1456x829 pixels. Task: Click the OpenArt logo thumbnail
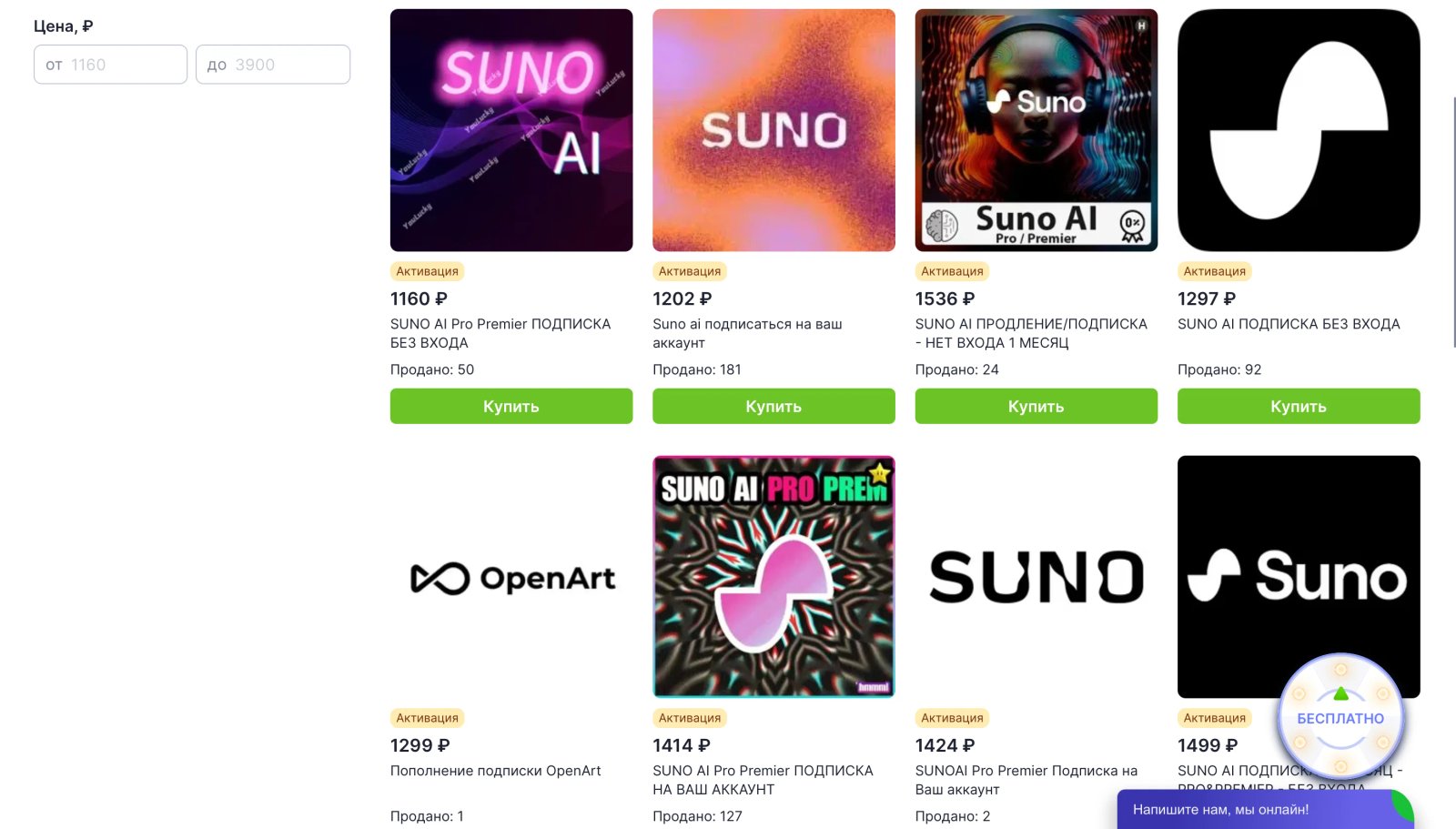click(x=511, y=577)
